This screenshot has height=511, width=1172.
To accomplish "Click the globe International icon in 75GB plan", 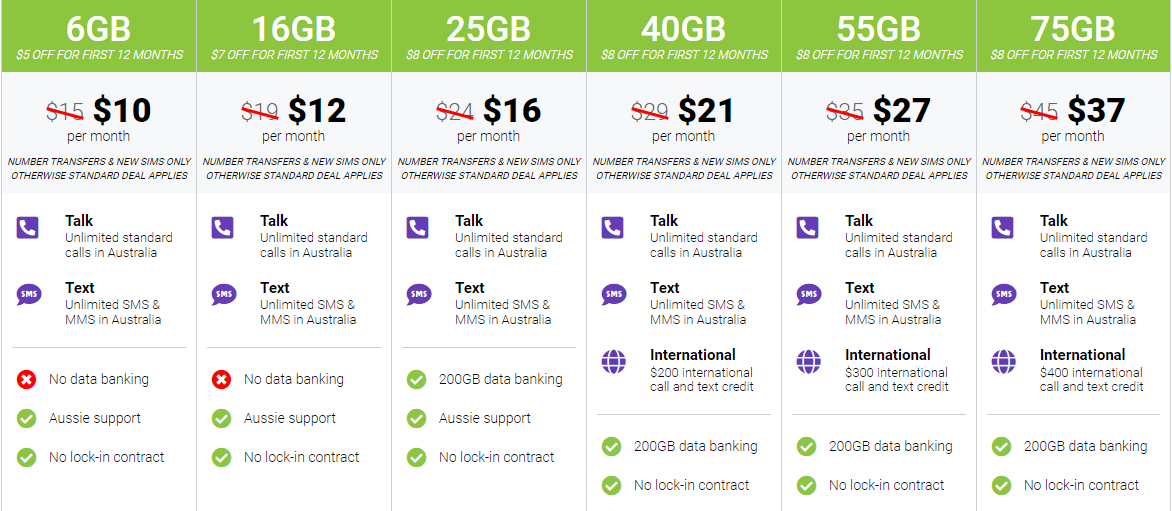I will point(1003,361).
